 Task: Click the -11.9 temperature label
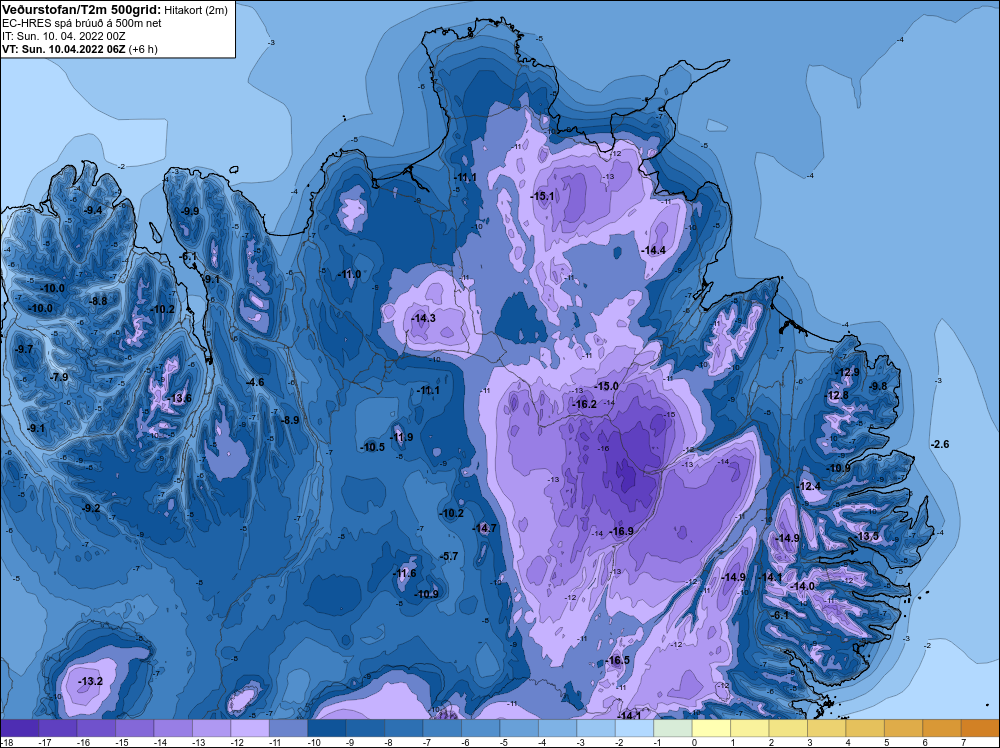point(402,437)
